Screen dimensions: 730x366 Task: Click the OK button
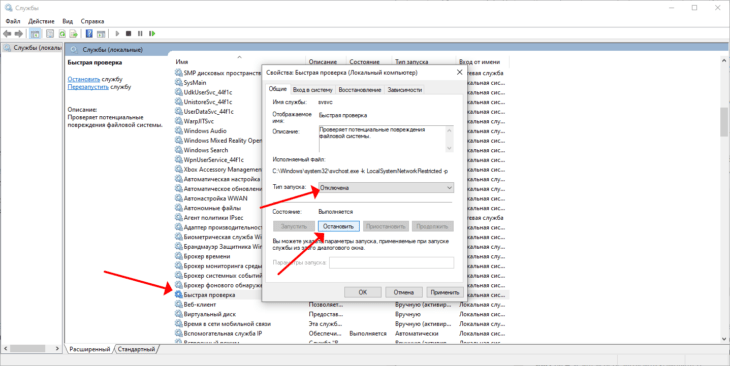click(x=363, y=292)
